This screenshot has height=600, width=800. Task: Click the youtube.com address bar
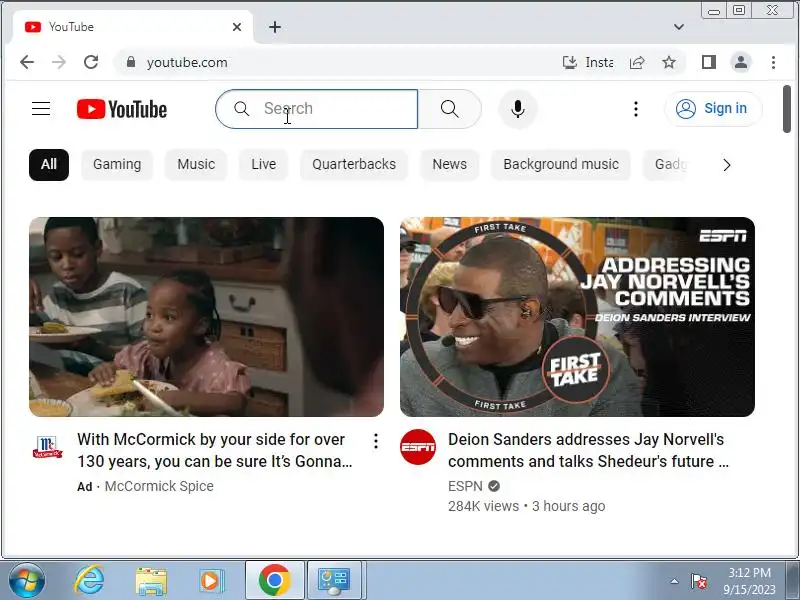click(337, 62)
